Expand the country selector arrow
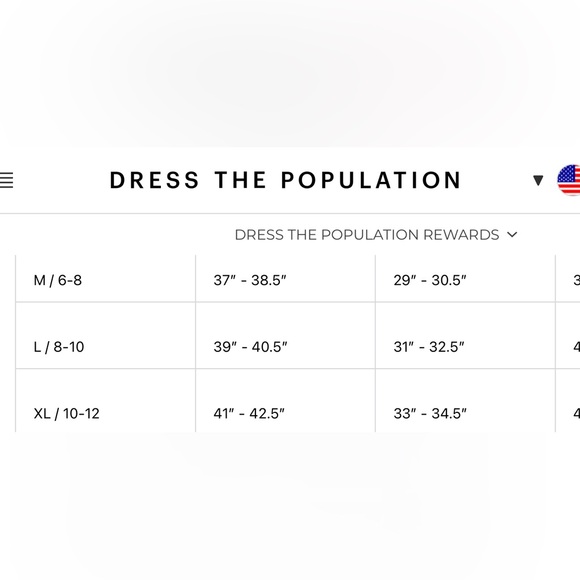 [x=538, y=181]
